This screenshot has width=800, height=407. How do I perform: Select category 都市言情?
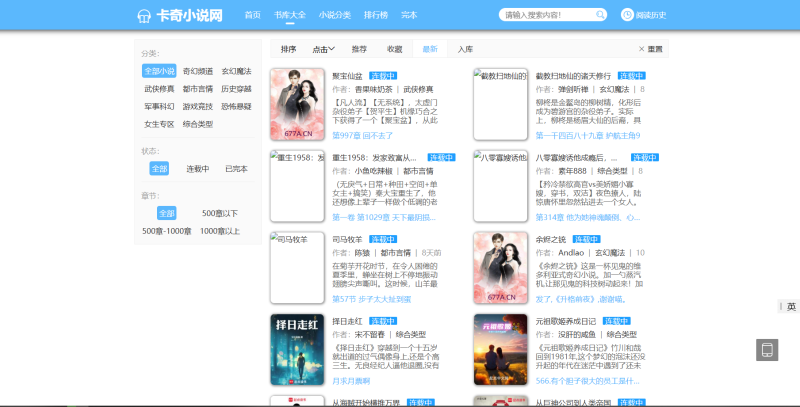198,89
